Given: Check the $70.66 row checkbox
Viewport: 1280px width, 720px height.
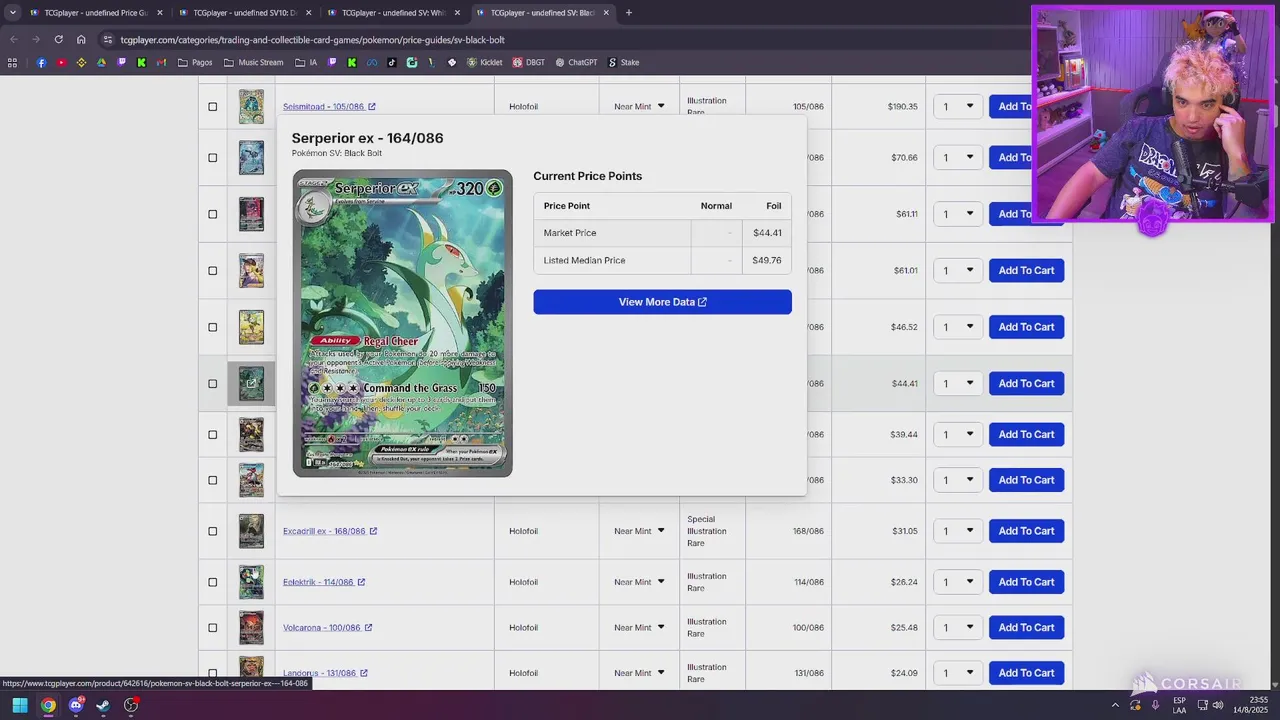Looking at the screenshot, I should pos(212,157).
